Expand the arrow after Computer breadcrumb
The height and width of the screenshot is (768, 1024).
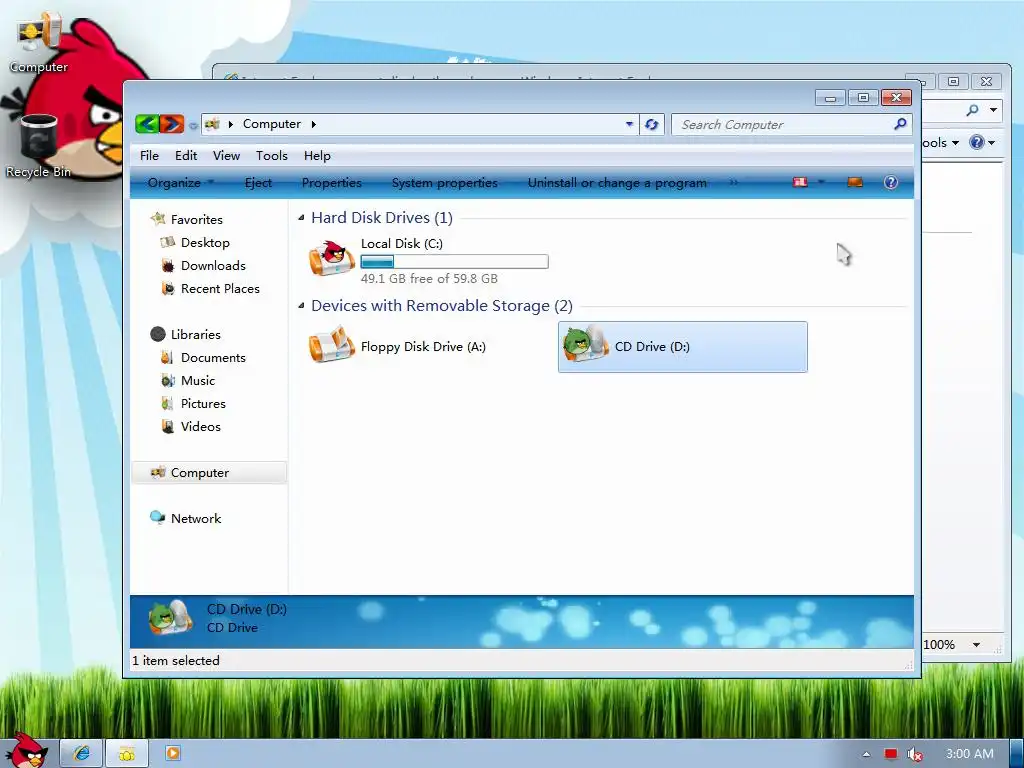[314, 124]
